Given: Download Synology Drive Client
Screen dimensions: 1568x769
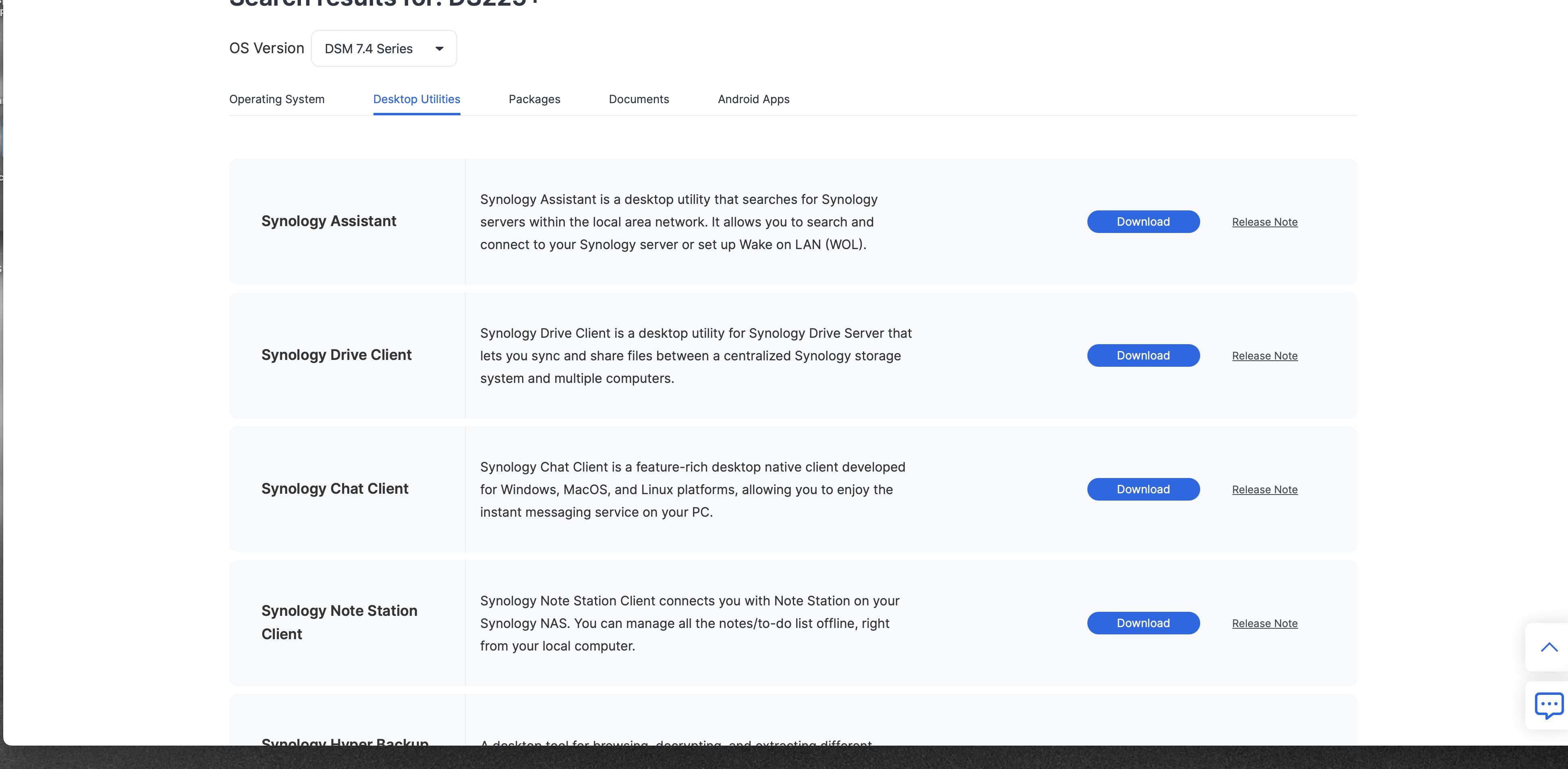Looking at the screenshot, I should coord(1144,355).
